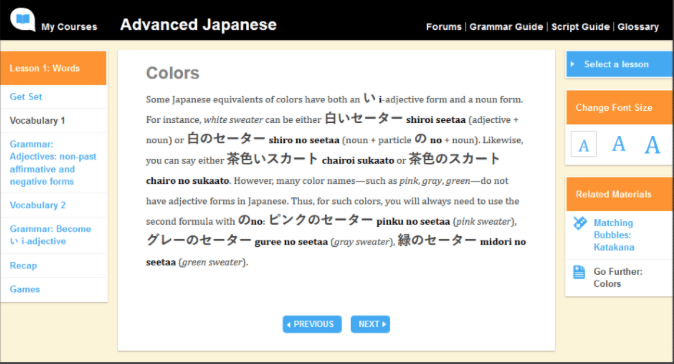
Task: Click the bold text pinku no seetaa
Action: [413, 222]
